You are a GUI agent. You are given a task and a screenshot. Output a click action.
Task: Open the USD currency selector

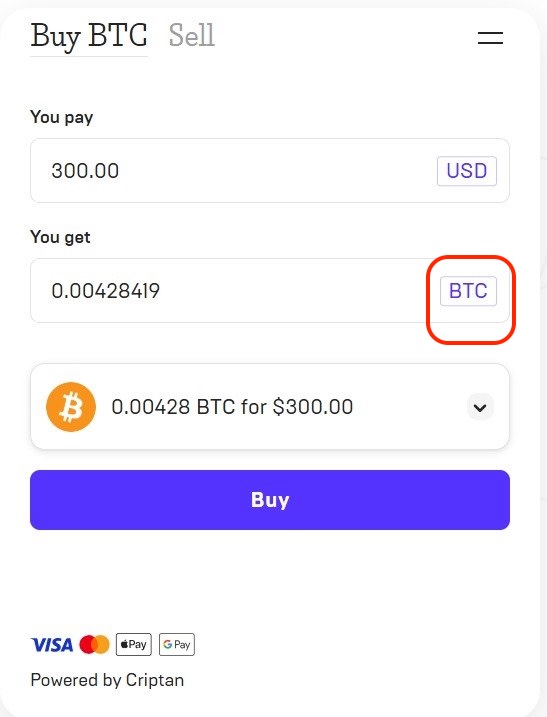[x=467, y=171]
